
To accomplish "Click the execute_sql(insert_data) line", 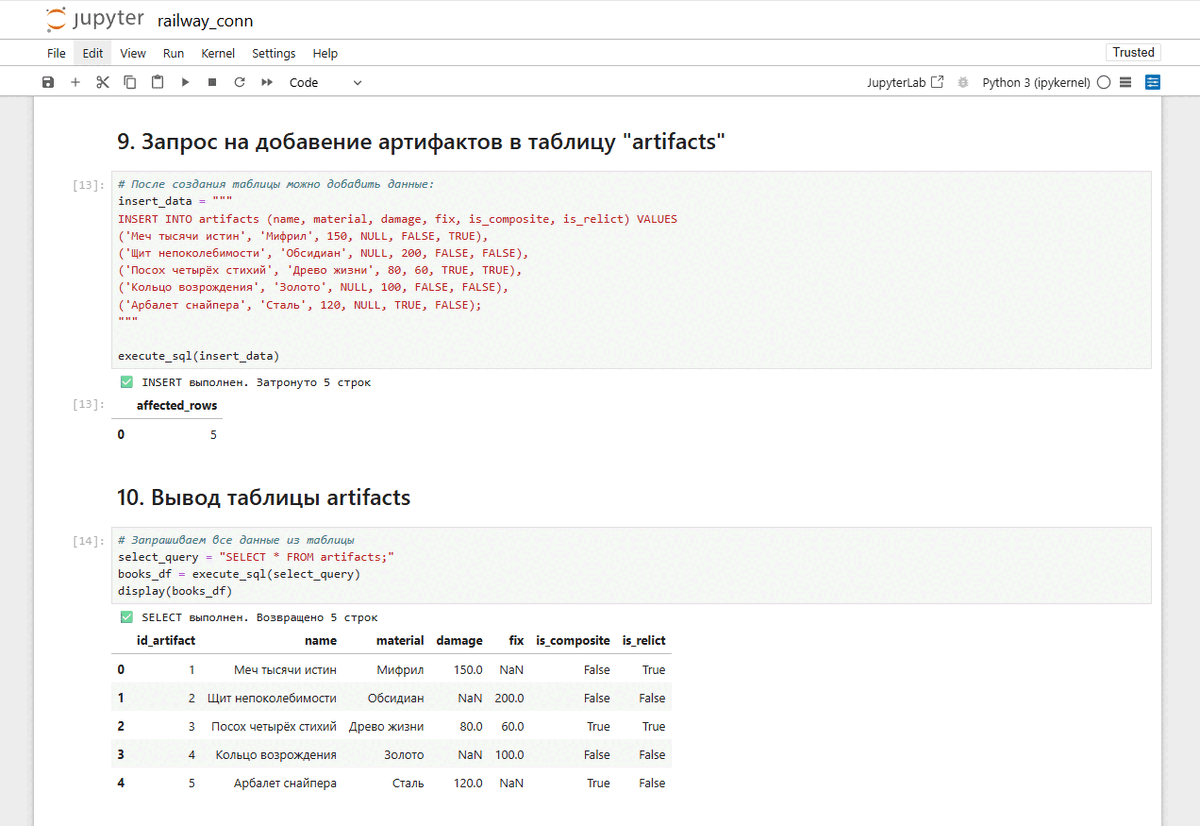I will (x=199, y=356).
